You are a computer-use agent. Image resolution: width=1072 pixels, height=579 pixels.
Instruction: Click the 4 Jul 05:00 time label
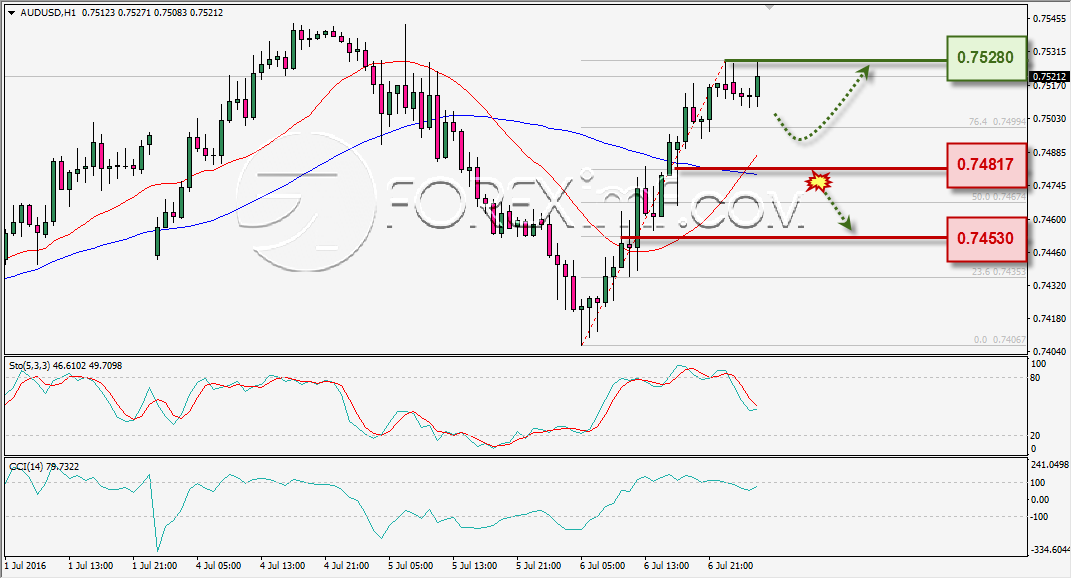tap(219, 565)
